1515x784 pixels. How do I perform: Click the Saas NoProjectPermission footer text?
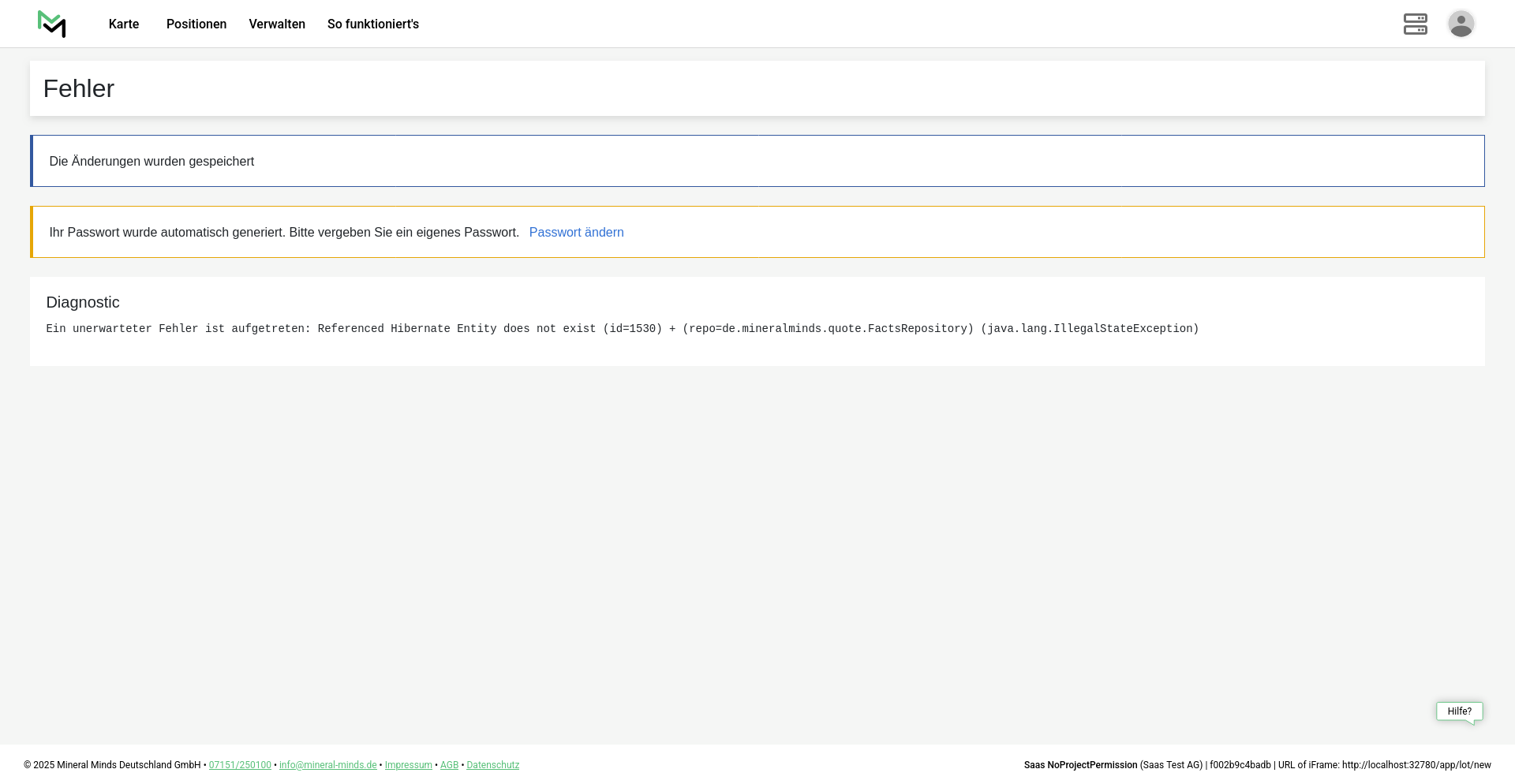[x=1080, y=765]
